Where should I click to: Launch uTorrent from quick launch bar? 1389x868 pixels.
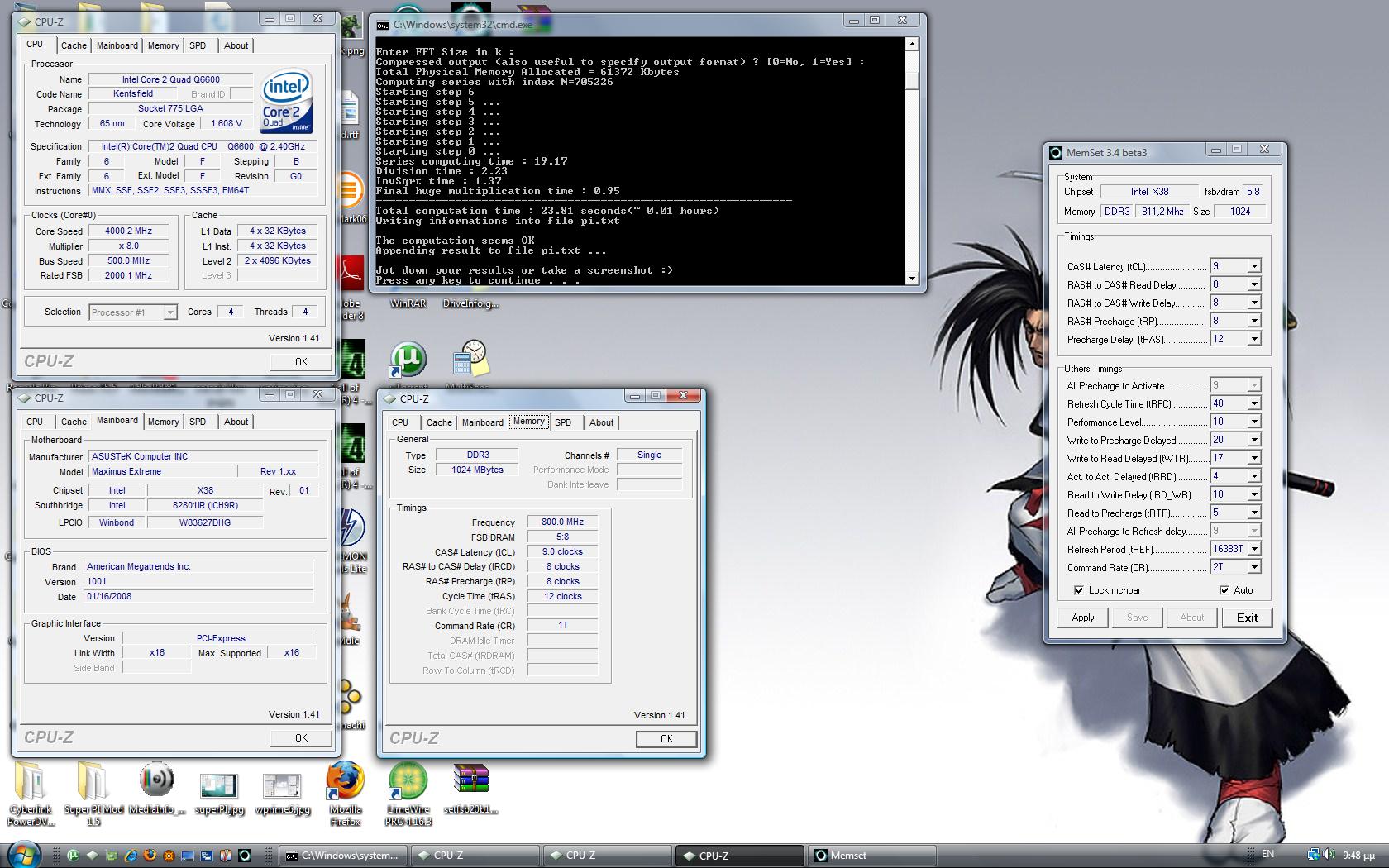click(x=73, y=856)
